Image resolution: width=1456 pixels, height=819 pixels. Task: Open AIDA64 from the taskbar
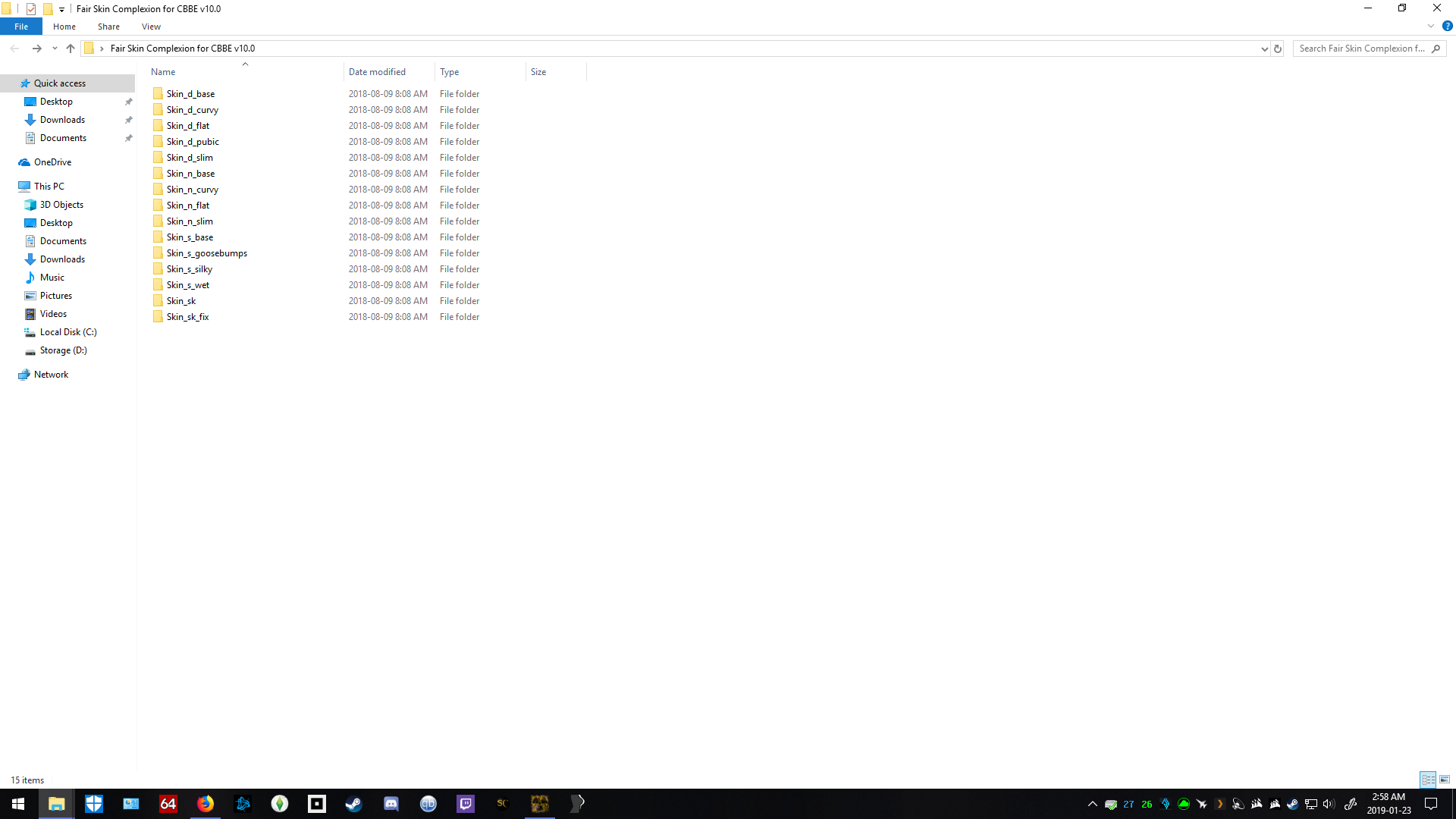(168, 804)
